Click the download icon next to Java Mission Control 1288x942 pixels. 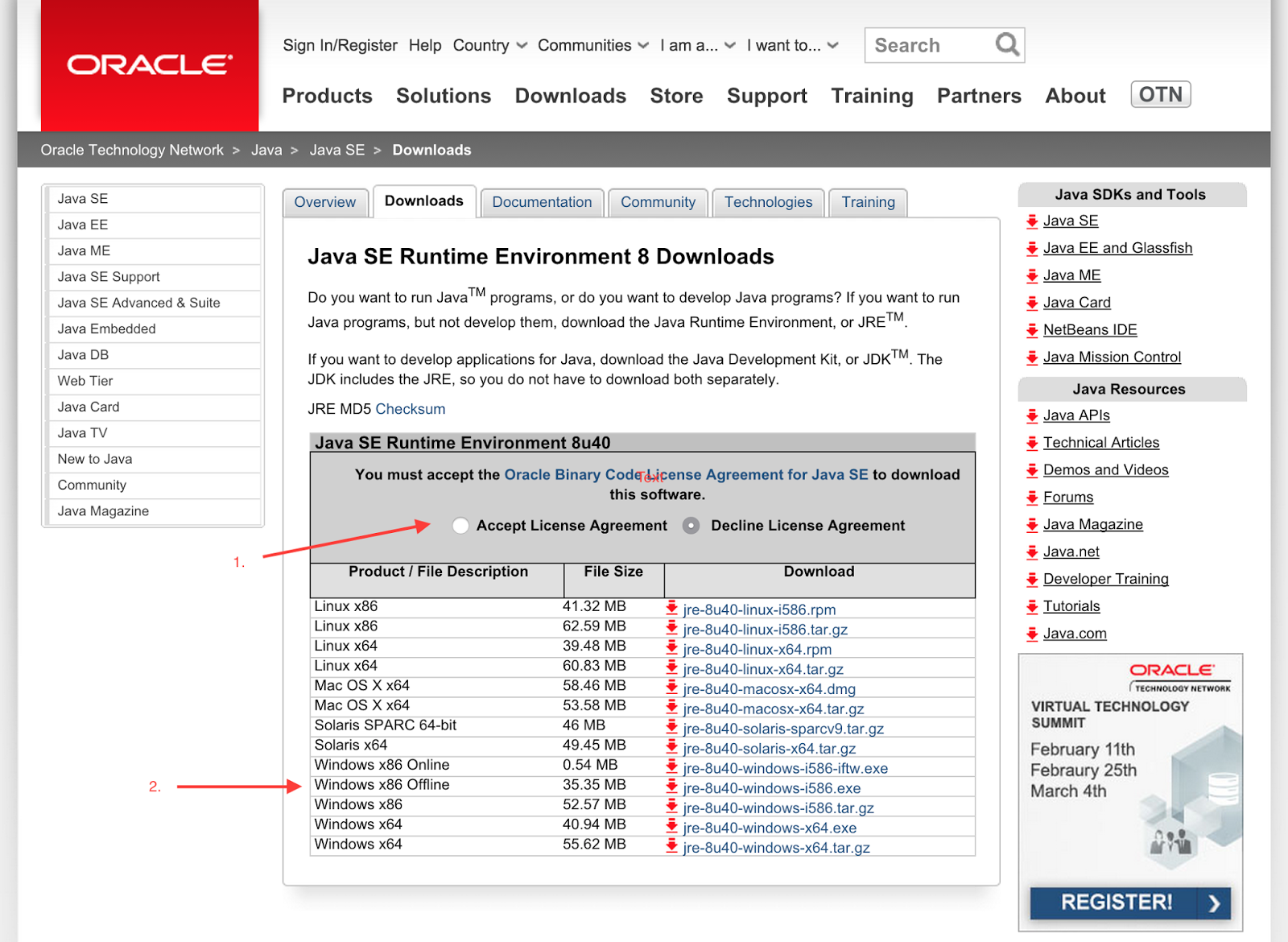1033,357
